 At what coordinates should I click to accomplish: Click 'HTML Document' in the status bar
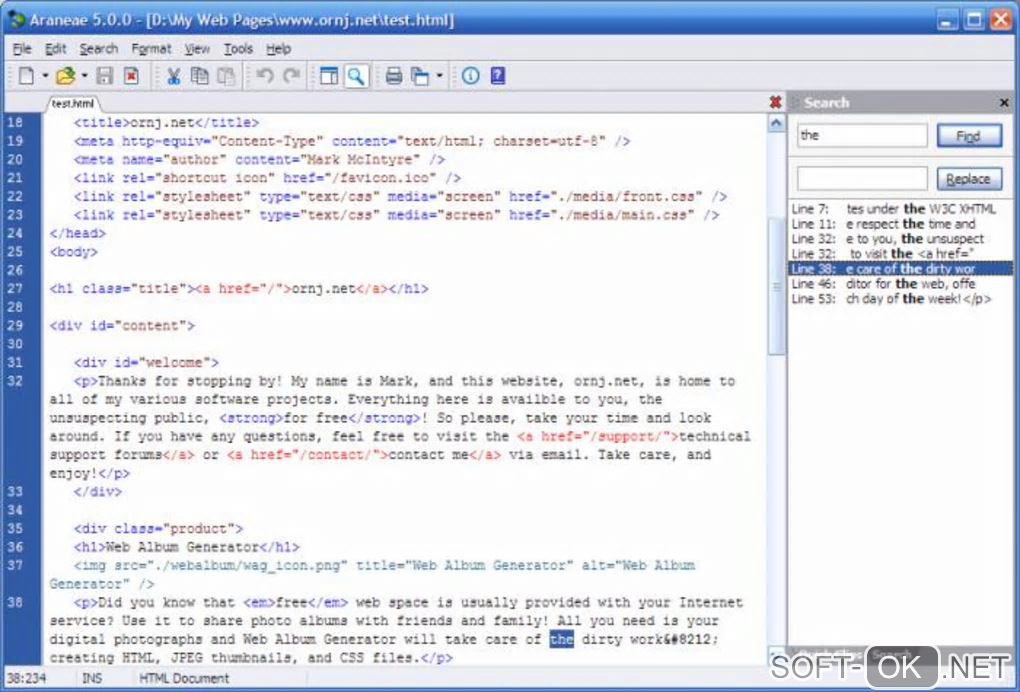click(184, 678)
